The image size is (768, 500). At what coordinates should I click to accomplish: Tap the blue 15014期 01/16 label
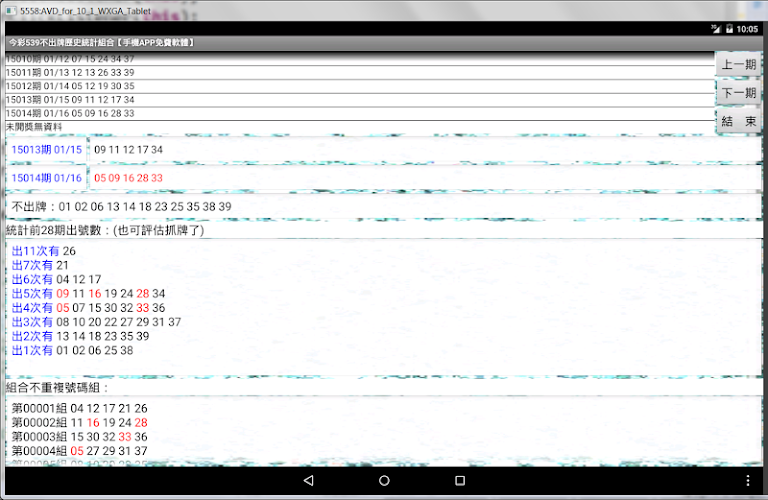pyautogui.click(x=47, y=178)
